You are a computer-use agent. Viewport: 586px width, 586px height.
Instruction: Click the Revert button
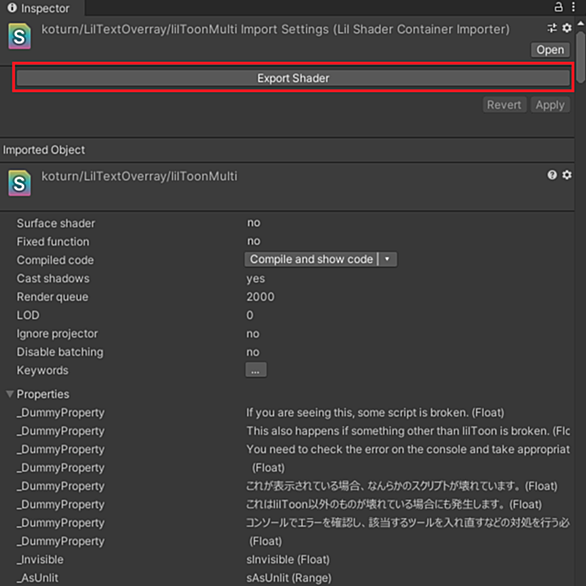(x=504, y=105)
